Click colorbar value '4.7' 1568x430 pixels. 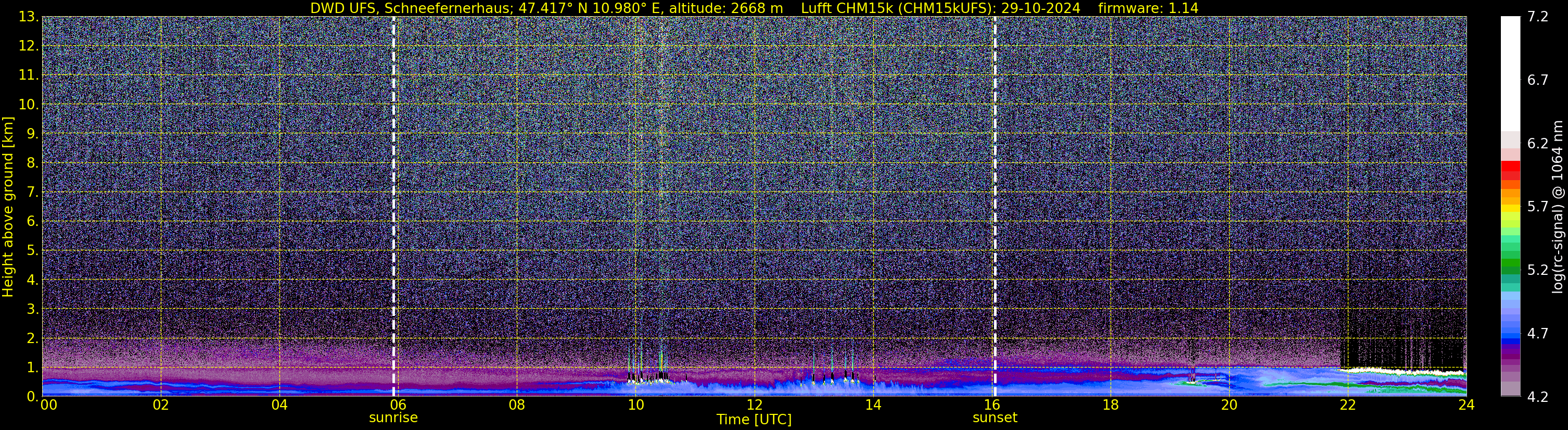pos(1538,334)
